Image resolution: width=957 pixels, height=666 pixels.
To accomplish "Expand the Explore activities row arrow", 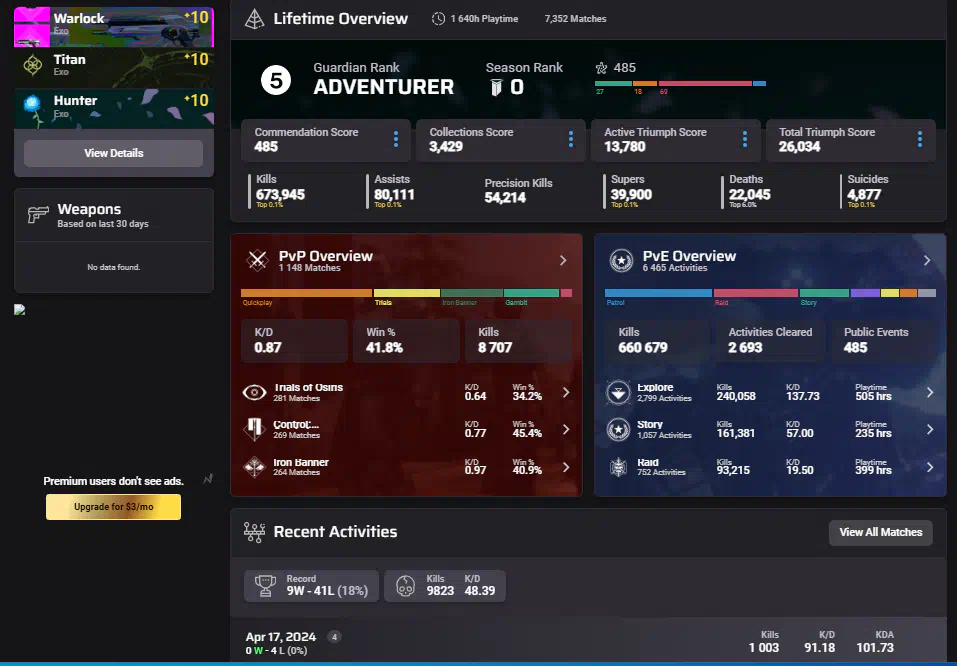I will (929, 392).
